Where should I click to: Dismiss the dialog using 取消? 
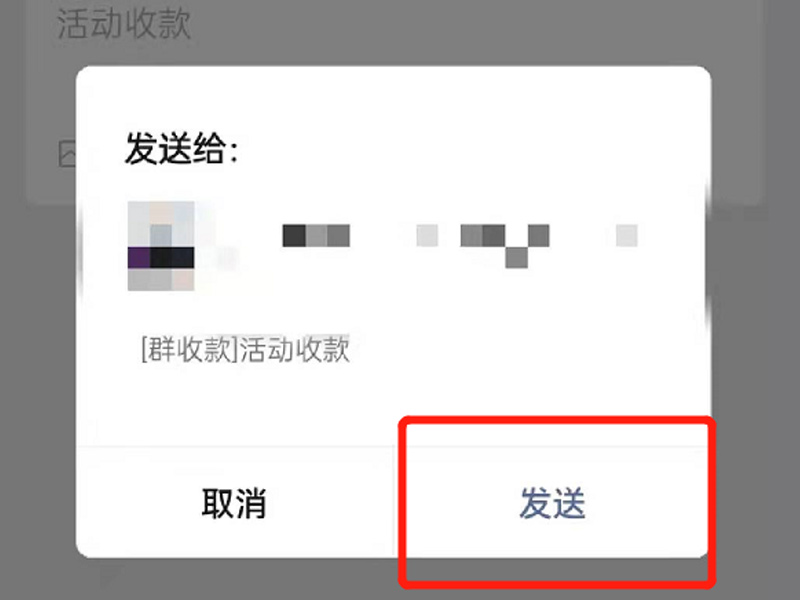pos(234,504)
